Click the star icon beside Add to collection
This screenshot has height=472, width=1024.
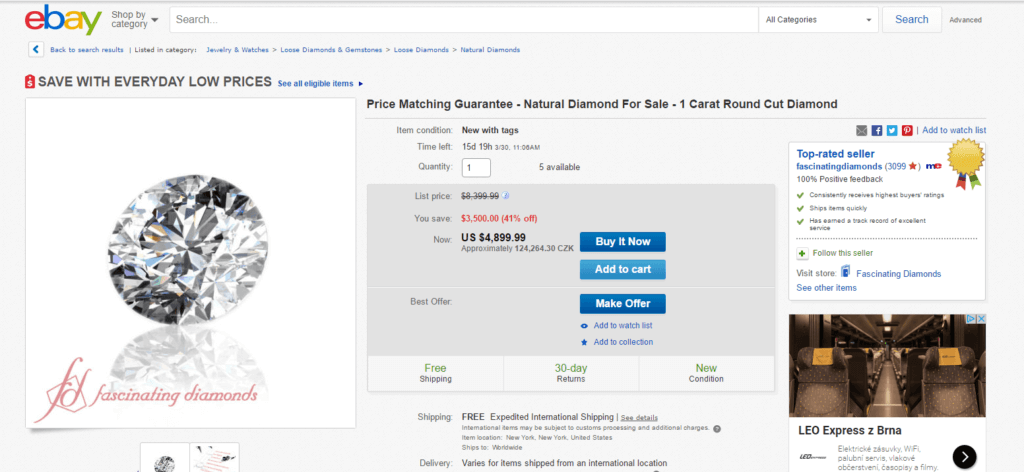click(x=584, y=342)
